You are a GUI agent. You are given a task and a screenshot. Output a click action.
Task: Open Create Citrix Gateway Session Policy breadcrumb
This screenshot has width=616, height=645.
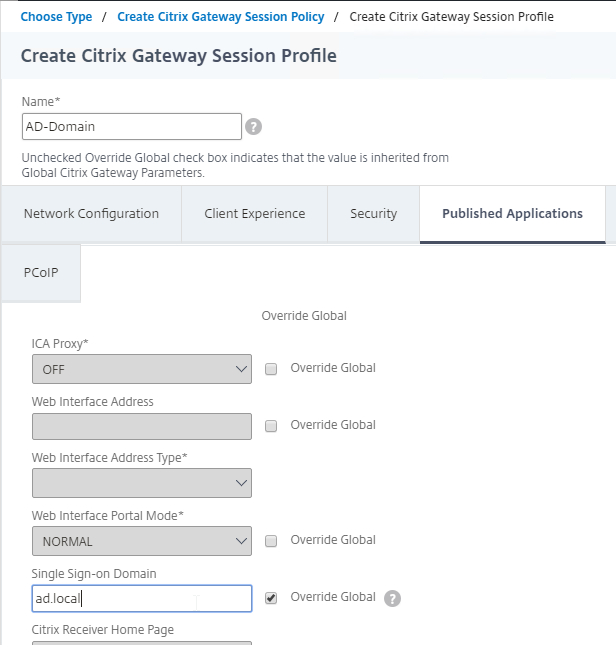click(x=221, y=17)
